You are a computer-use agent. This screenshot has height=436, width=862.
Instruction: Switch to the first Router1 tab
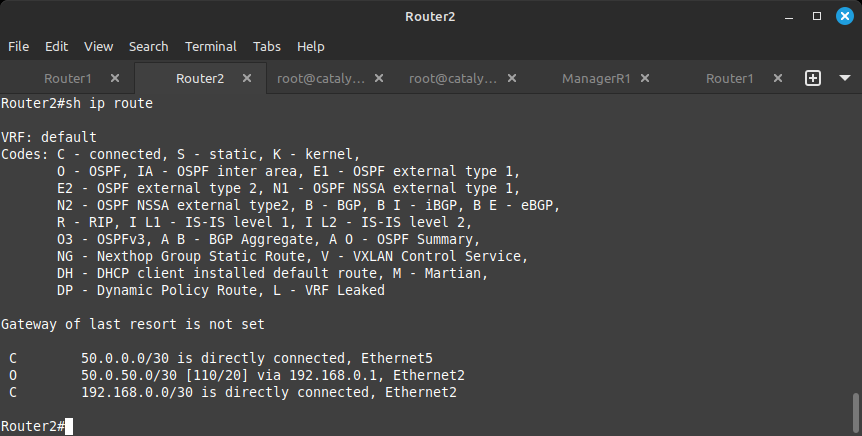pos(68,78)
